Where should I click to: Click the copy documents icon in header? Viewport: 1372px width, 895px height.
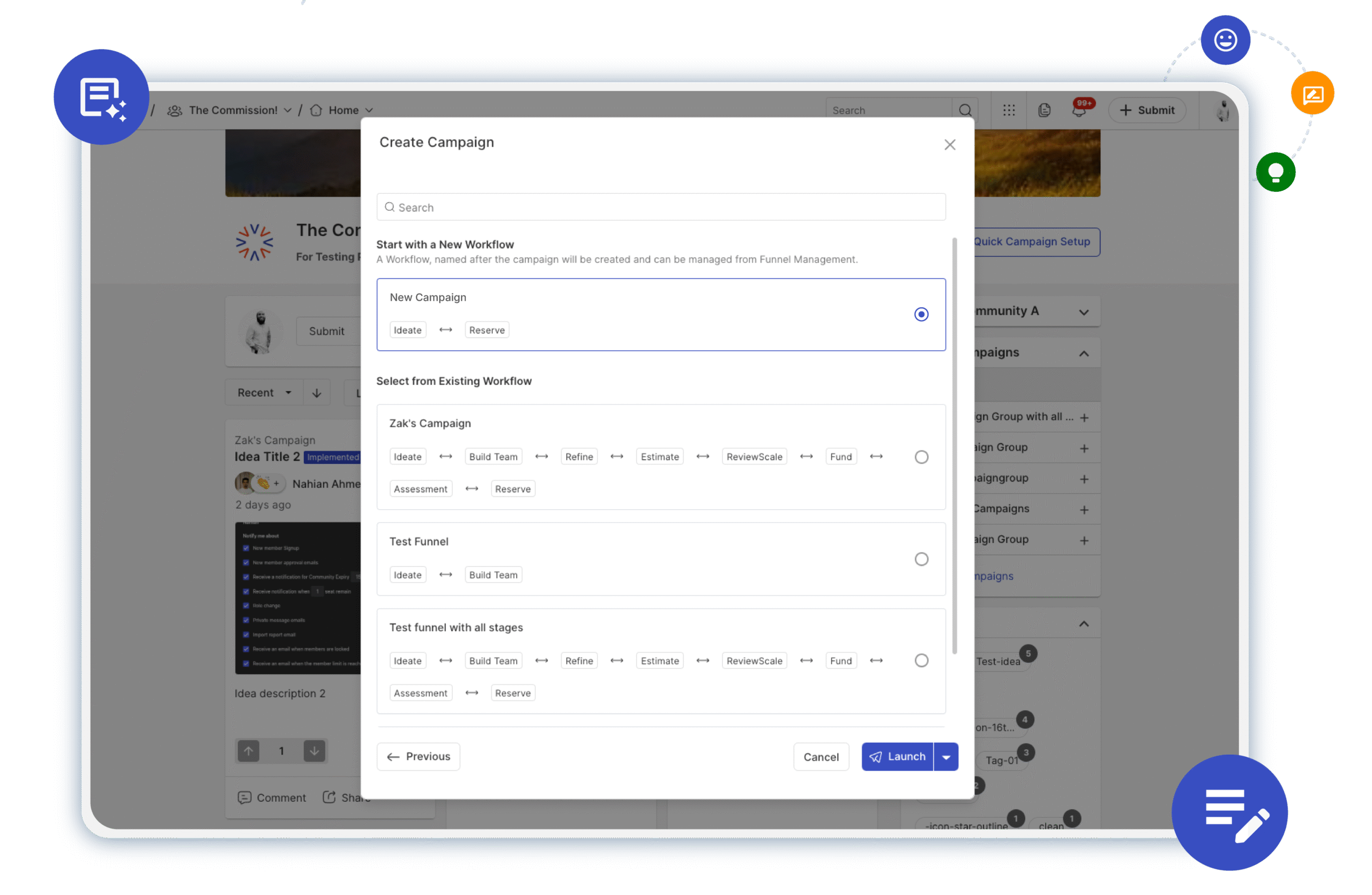tap(1044, 110)
